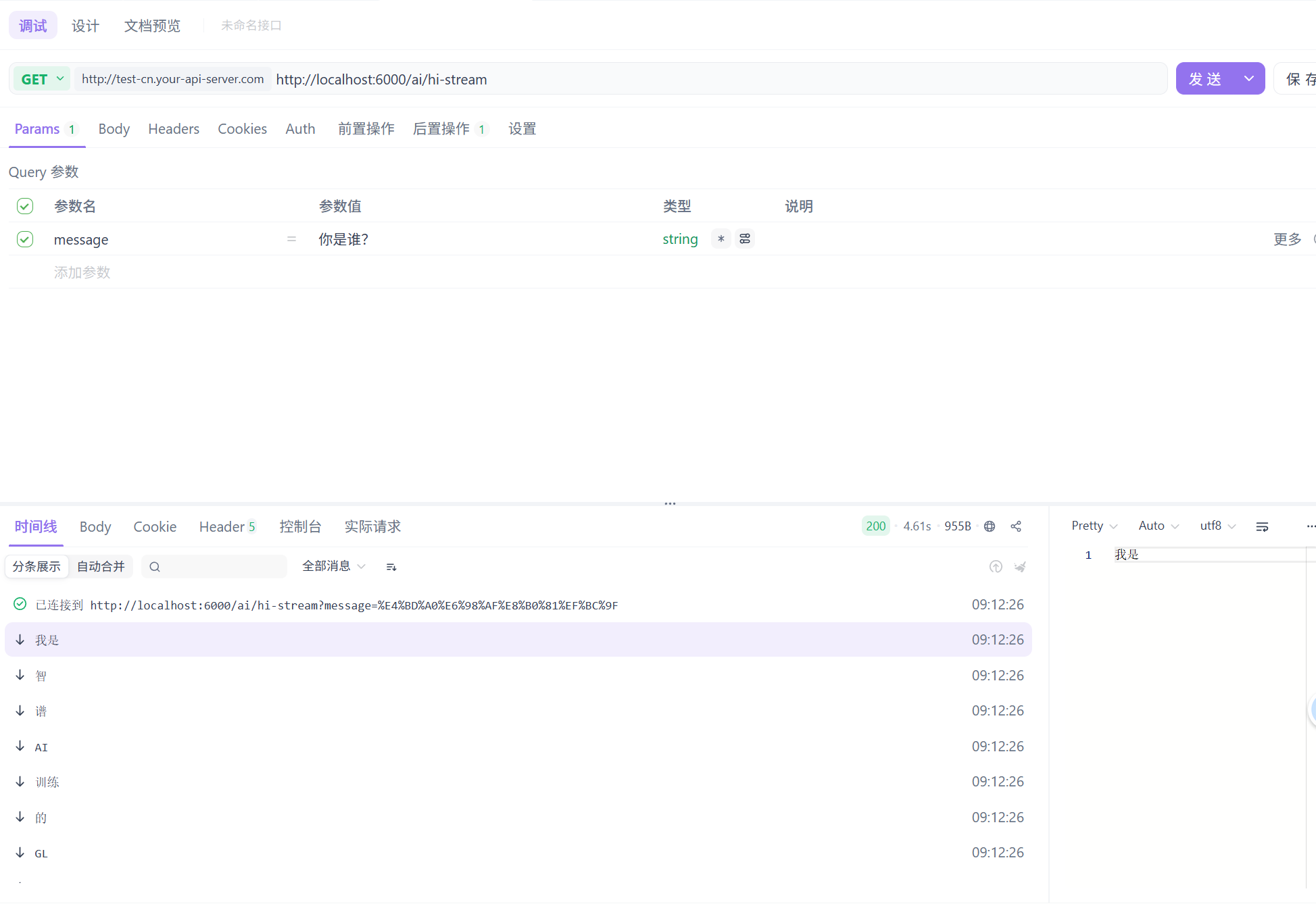The height and width of the screenshot is (906, 1316).
Task: Toggle the select-all parameters checkbox
Action: tap(25, 206)
